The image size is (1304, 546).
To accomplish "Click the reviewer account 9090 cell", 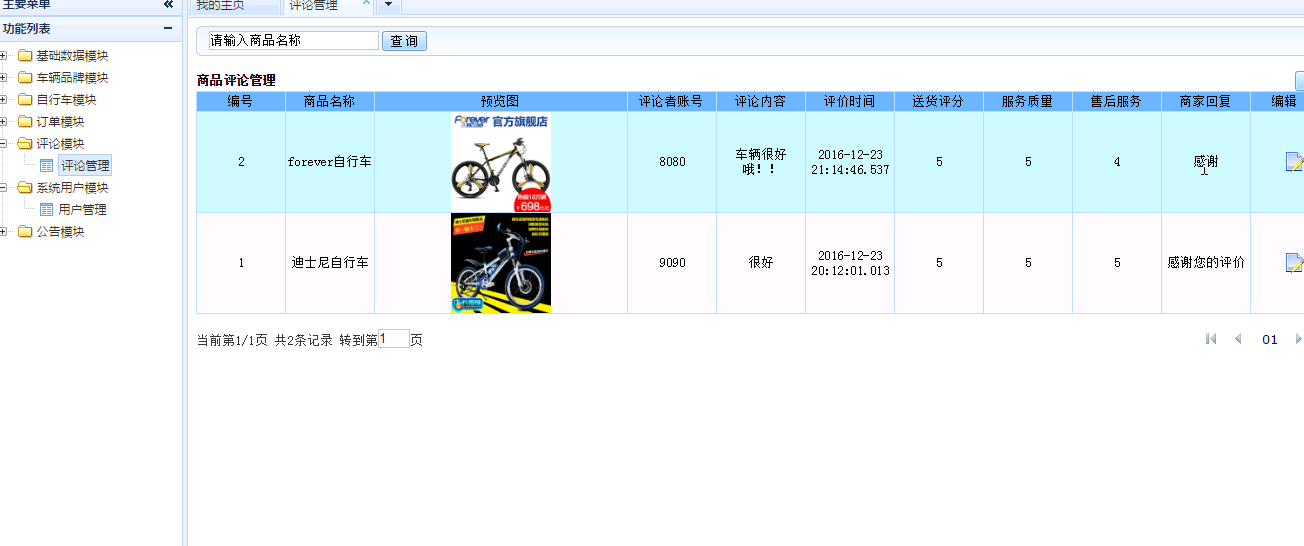I will click(x=672, y=263).
